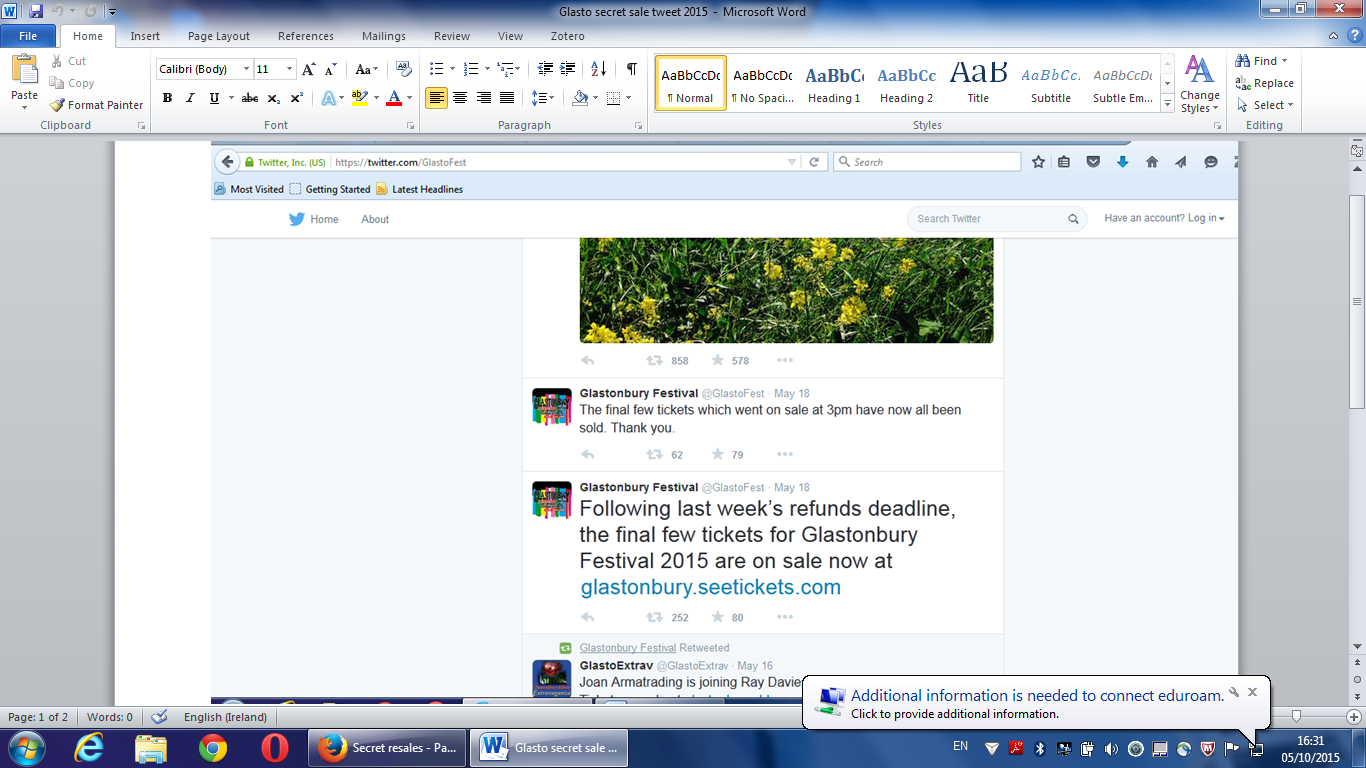Click the Text Highlight Color button
Image resolution: width=1366 pixels, height=768 pixels.
point(360,98)
